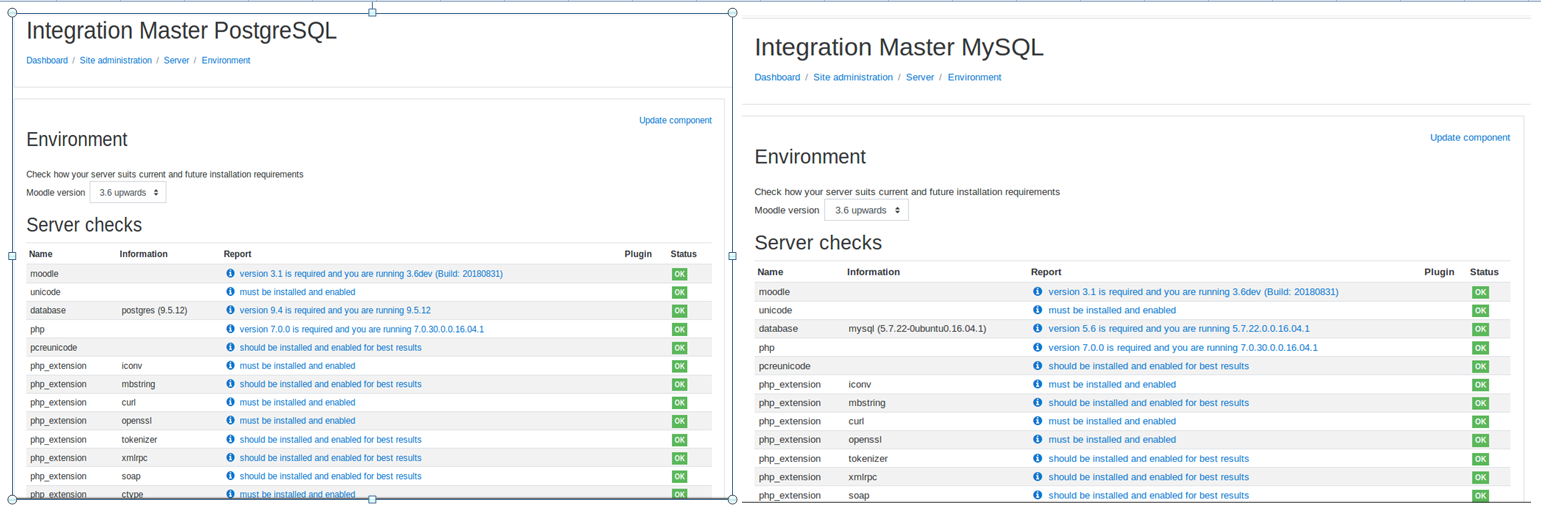Click info icon in PostgreSQL iconv row
1541x521 pixels.
pos(230,366)
